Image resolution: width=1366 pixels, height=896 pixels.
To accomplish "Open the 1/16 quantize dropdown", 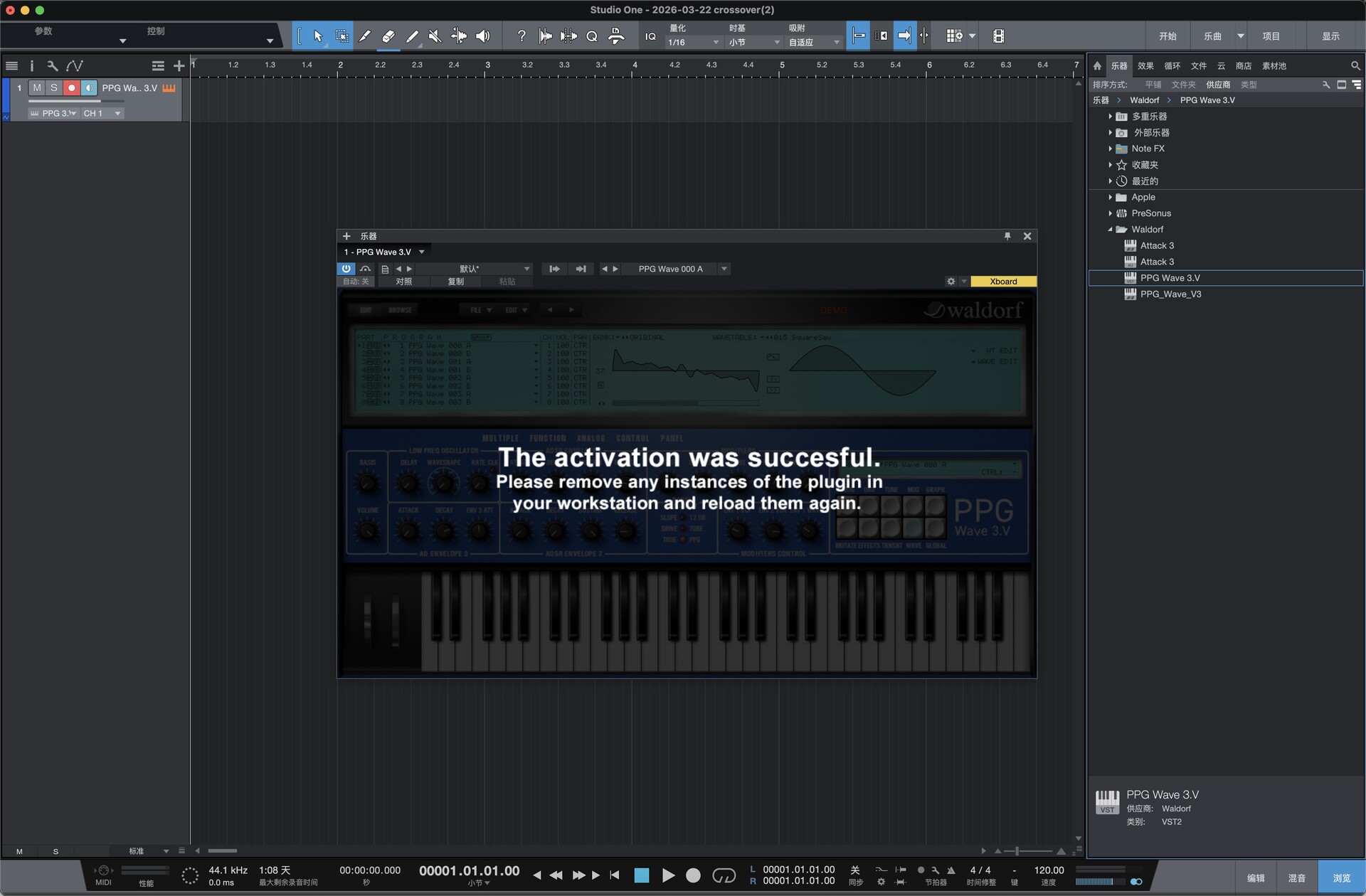I will point(694,43).
